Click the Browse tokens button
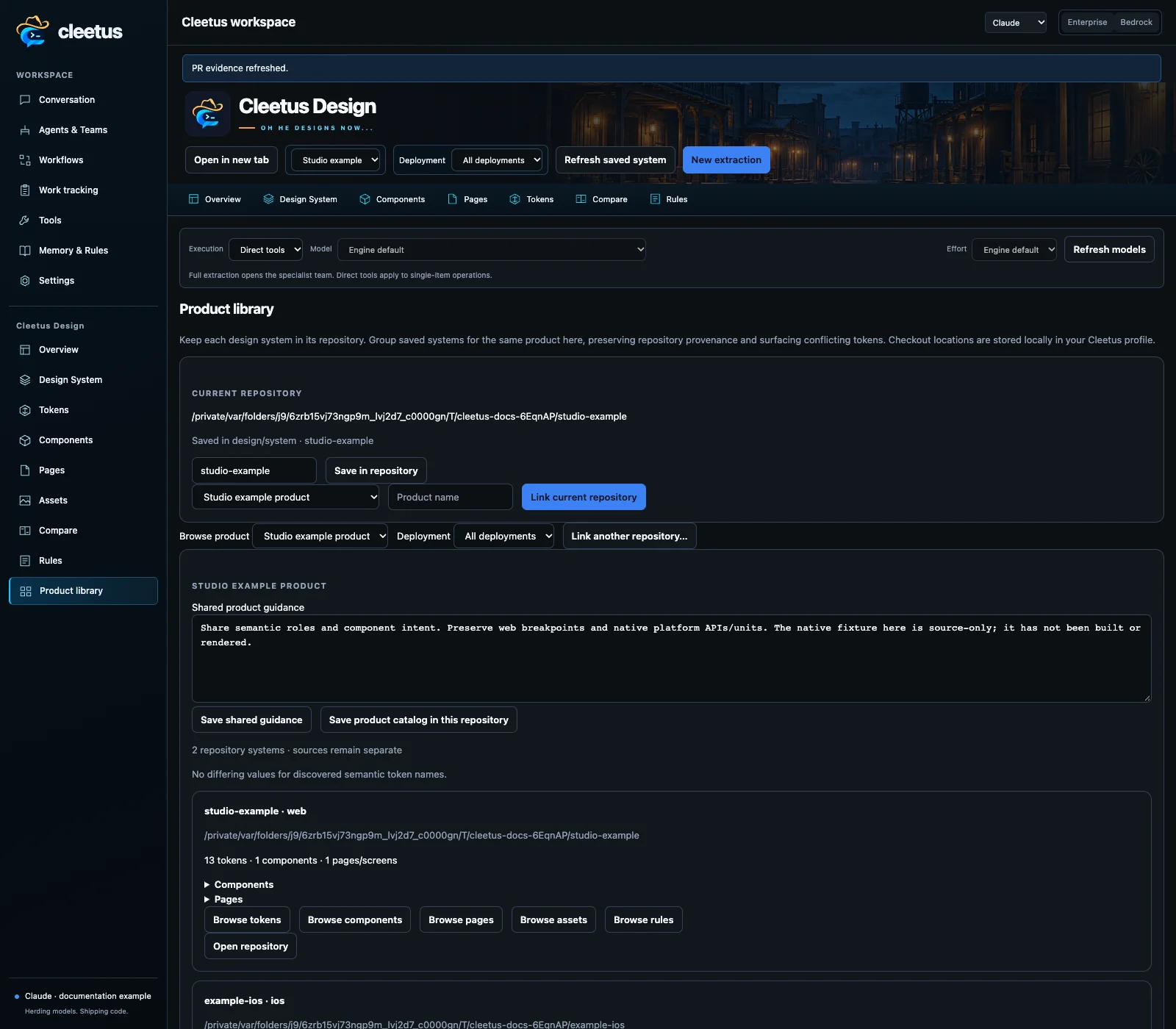The image size is (1176, 1029). 247,919
